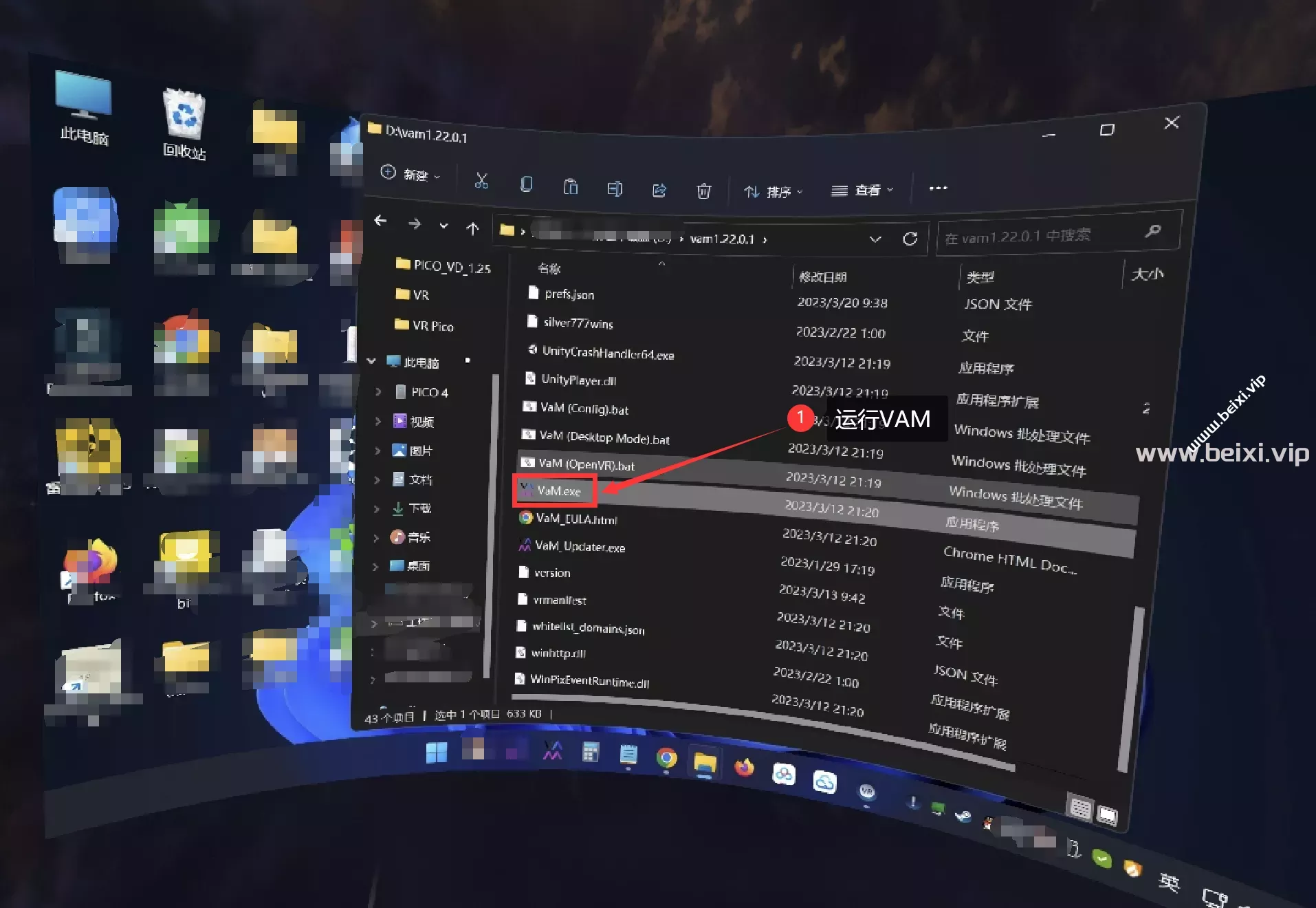Screen dimensions: 1316x908
Task: Open the Recycle Bin desktop icon
Action: click(x=184, y=124)
